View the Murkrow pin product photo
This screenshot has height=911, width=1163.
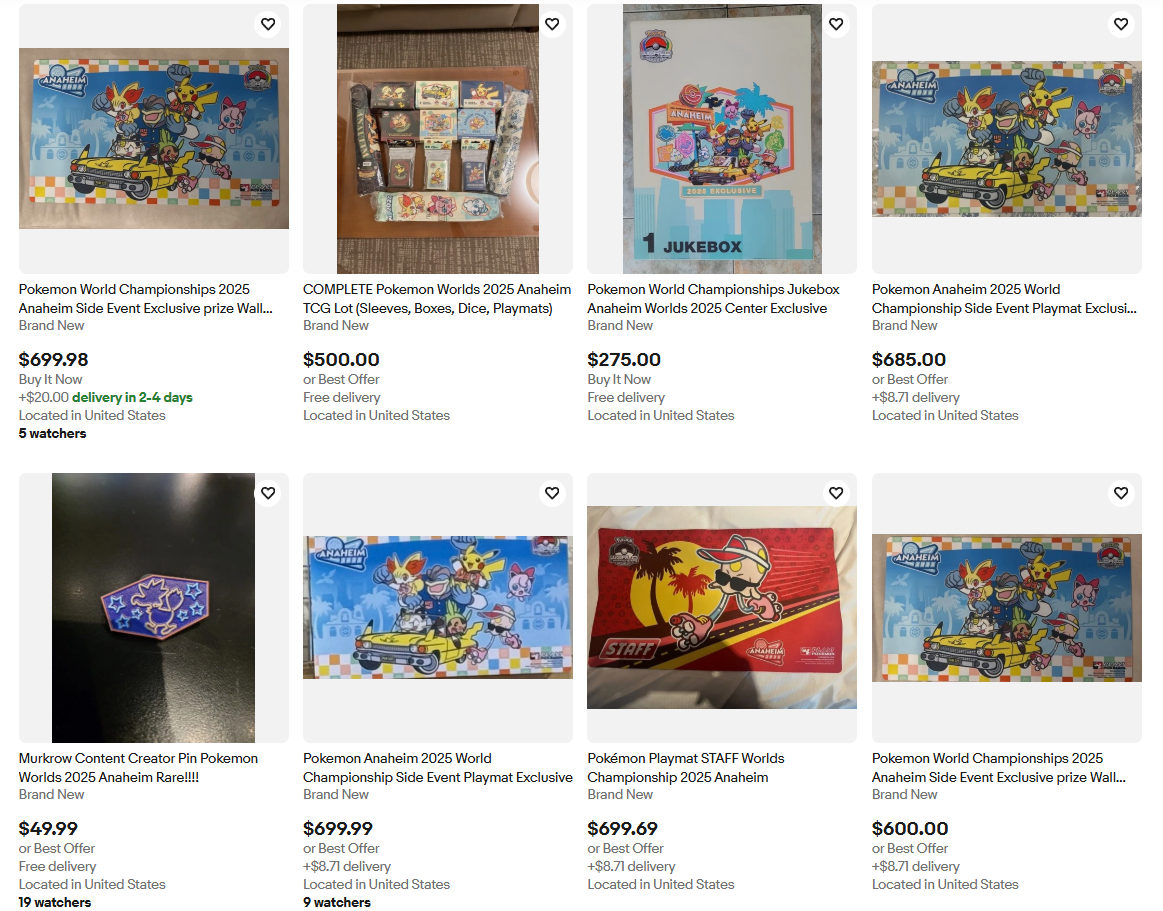click(154, 608)
